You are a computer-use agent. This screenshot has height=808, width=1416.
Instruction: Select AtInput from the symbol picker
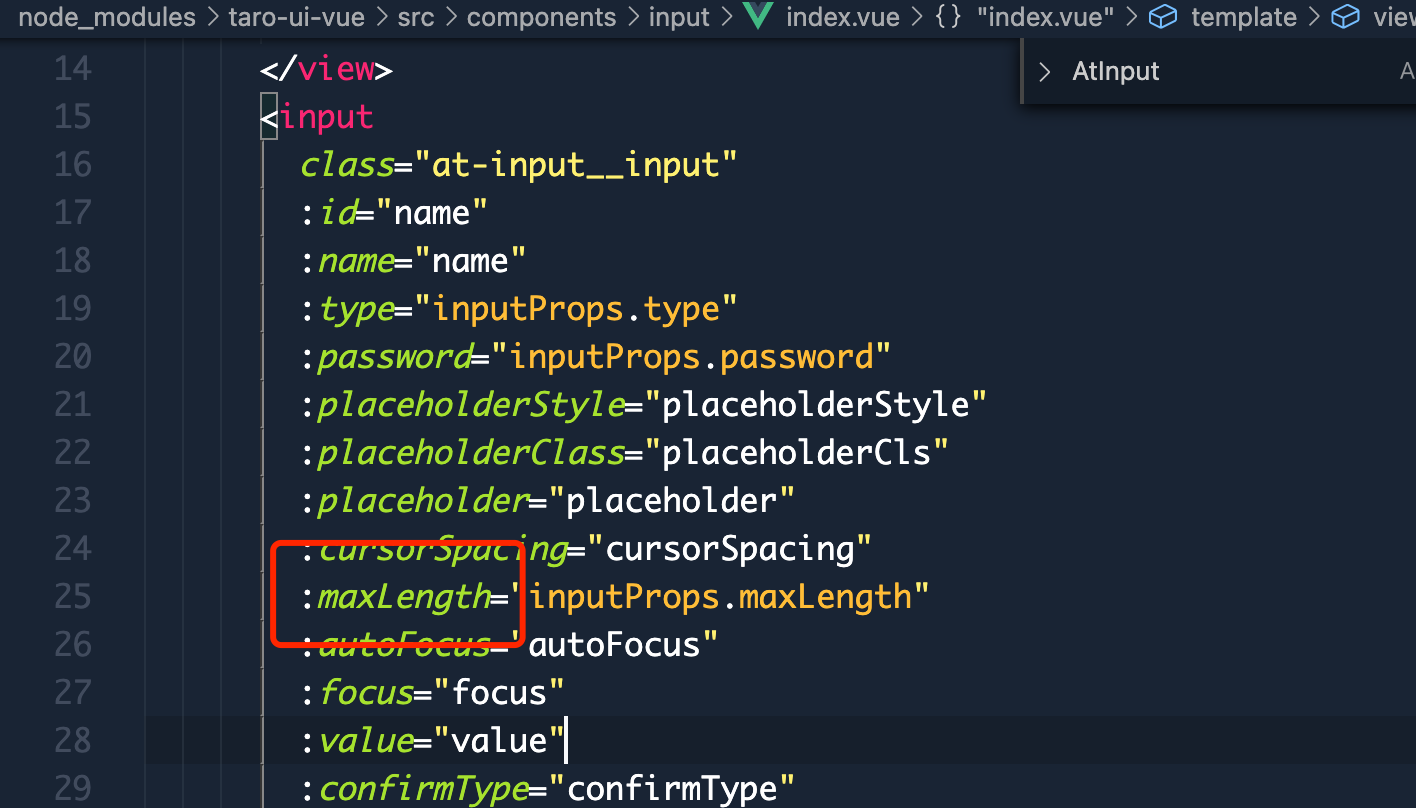[x=1115, y=70]
